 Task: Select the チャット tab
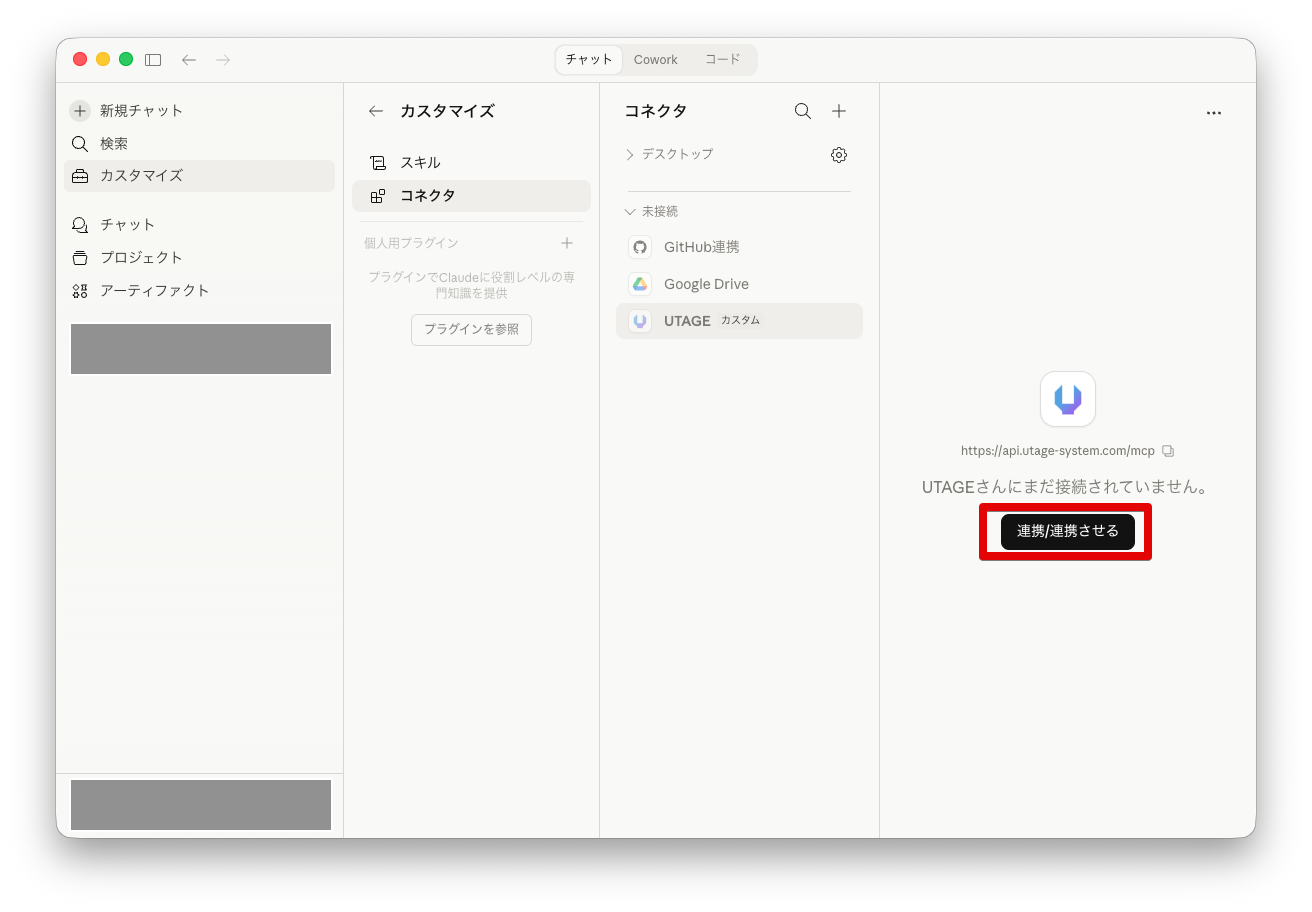589,60
